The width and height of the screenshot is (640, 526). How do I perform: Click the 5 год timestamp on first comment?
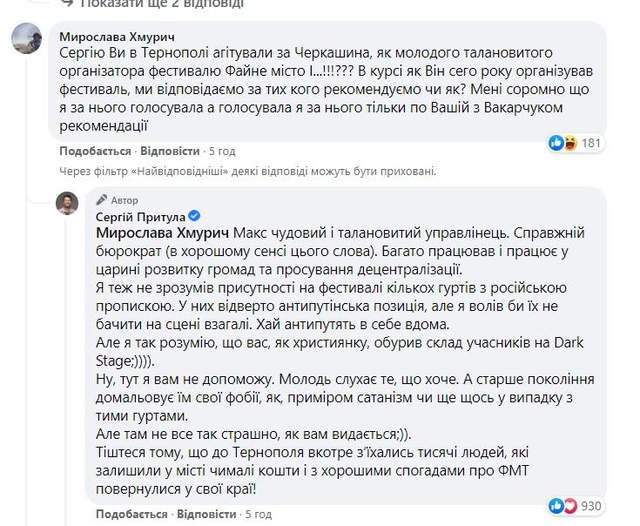click(x=221, y=150)
